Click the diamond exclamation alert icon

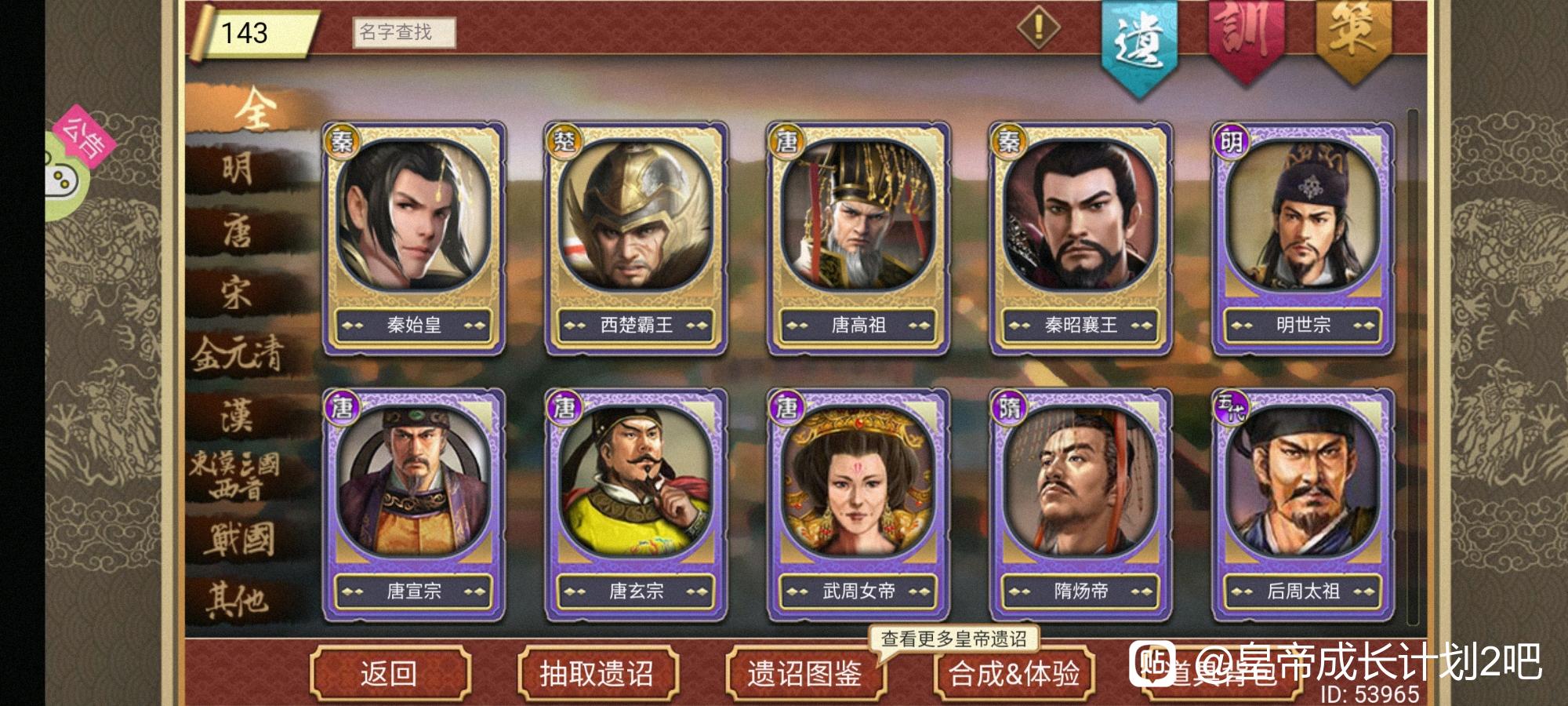click(x=1039, y=28)
